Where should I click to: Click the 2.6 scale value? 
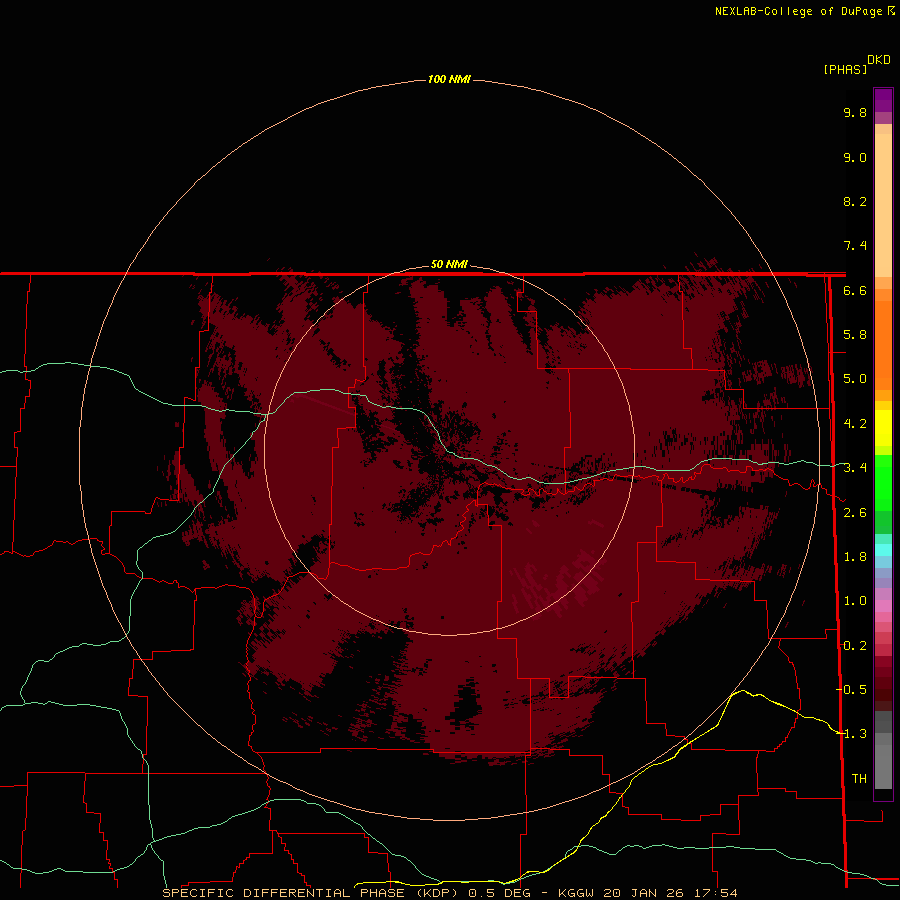[855, 513]
